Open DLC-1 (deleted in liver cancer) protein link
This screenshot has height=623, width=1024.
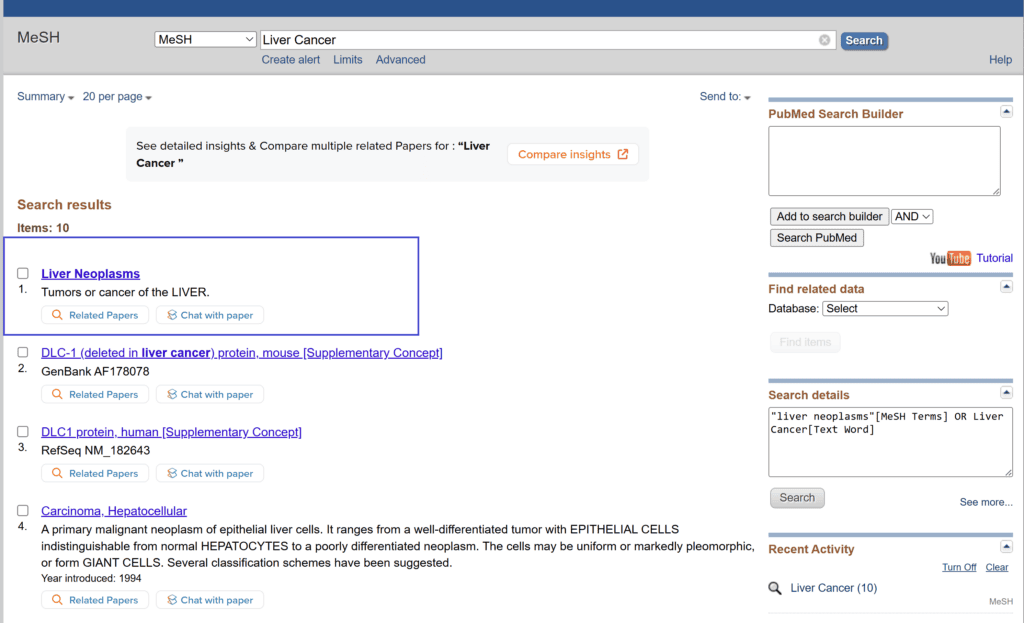pos(242,353)
